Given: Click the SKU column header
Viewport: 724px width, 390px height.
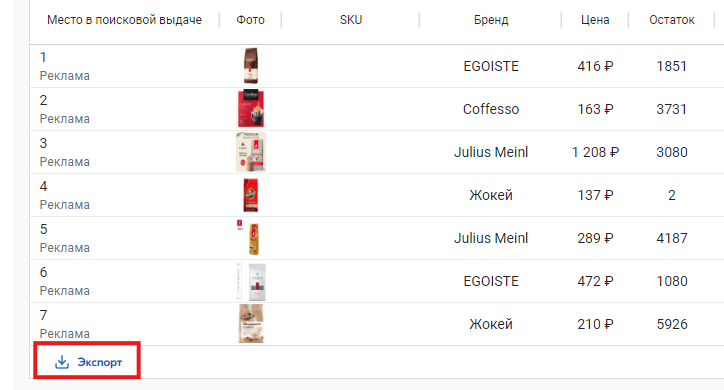Looking at the screenshot, I should (x=351, y=20).
